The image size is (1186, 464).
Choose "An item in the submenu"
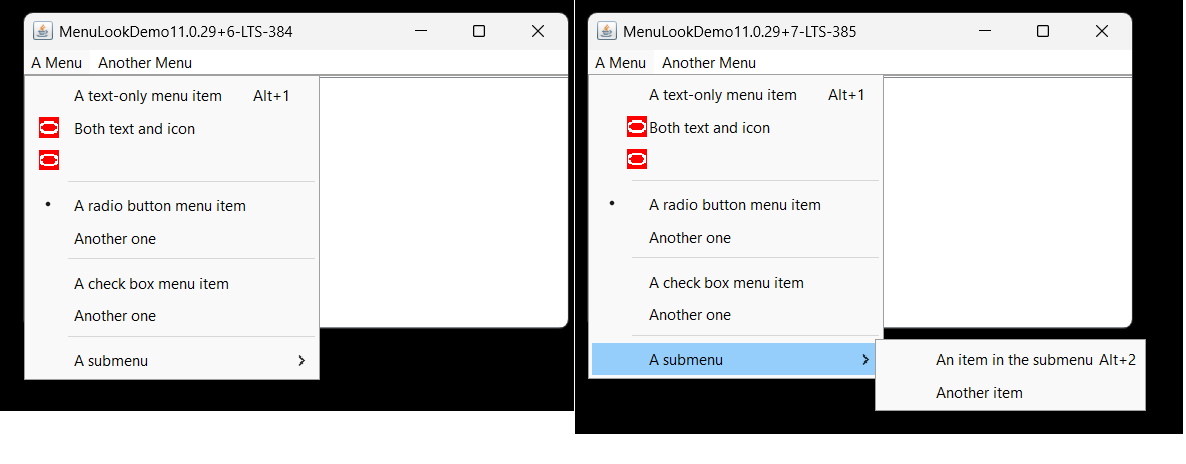pyautogui.click(x=1014, y=360)
